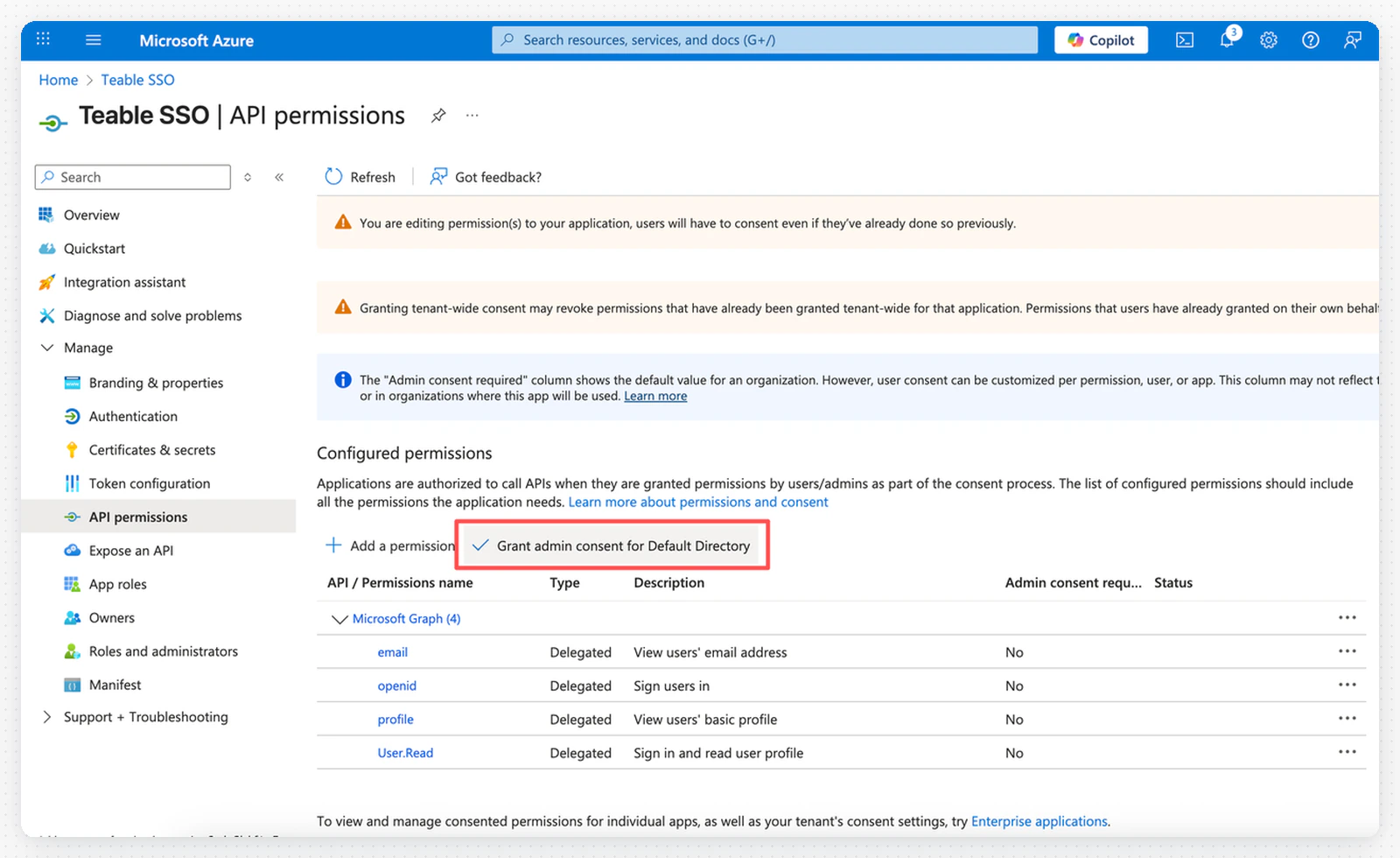Click the Certificates & secrets key icon
Screen dimensions: 1400x858
(73, 449)
